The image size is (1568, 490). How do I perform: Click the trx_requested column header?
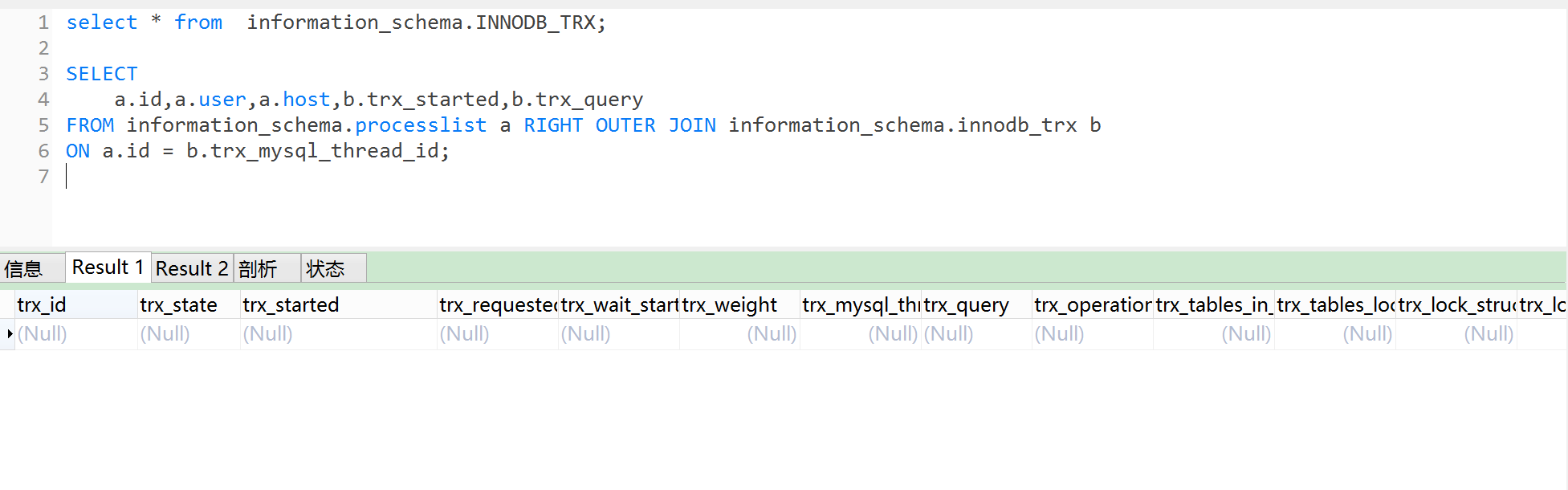(x=498, y=304)
